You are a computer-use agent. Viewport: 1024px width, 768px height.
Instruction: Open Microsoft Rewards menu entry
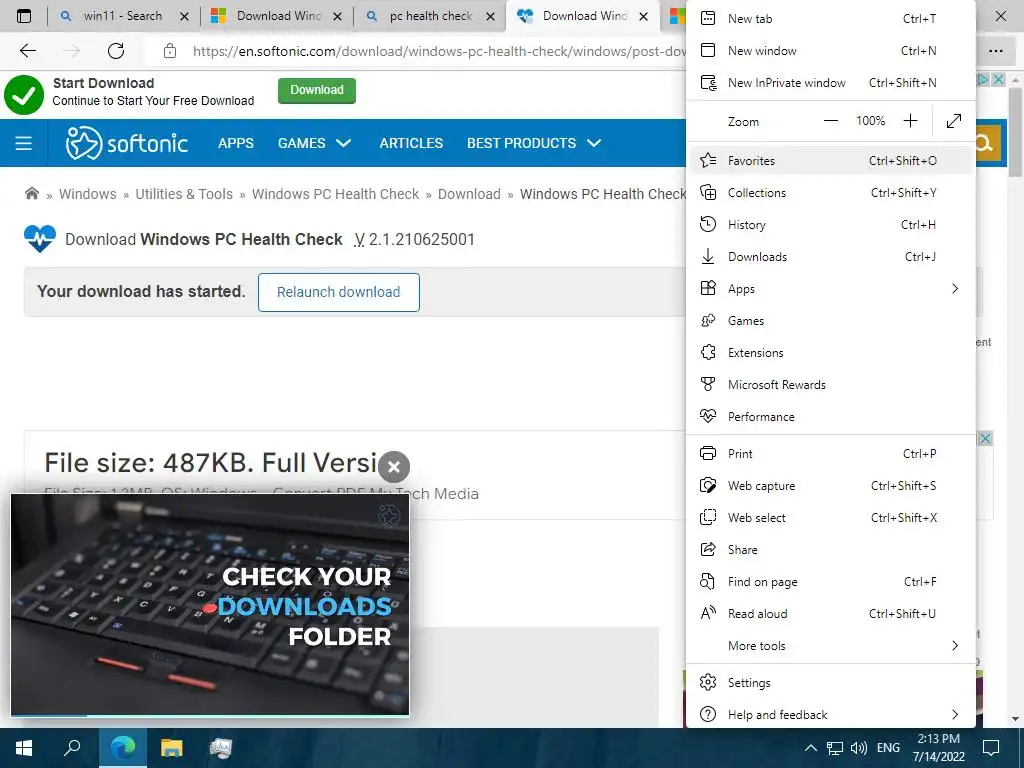[x=831, y=385]
